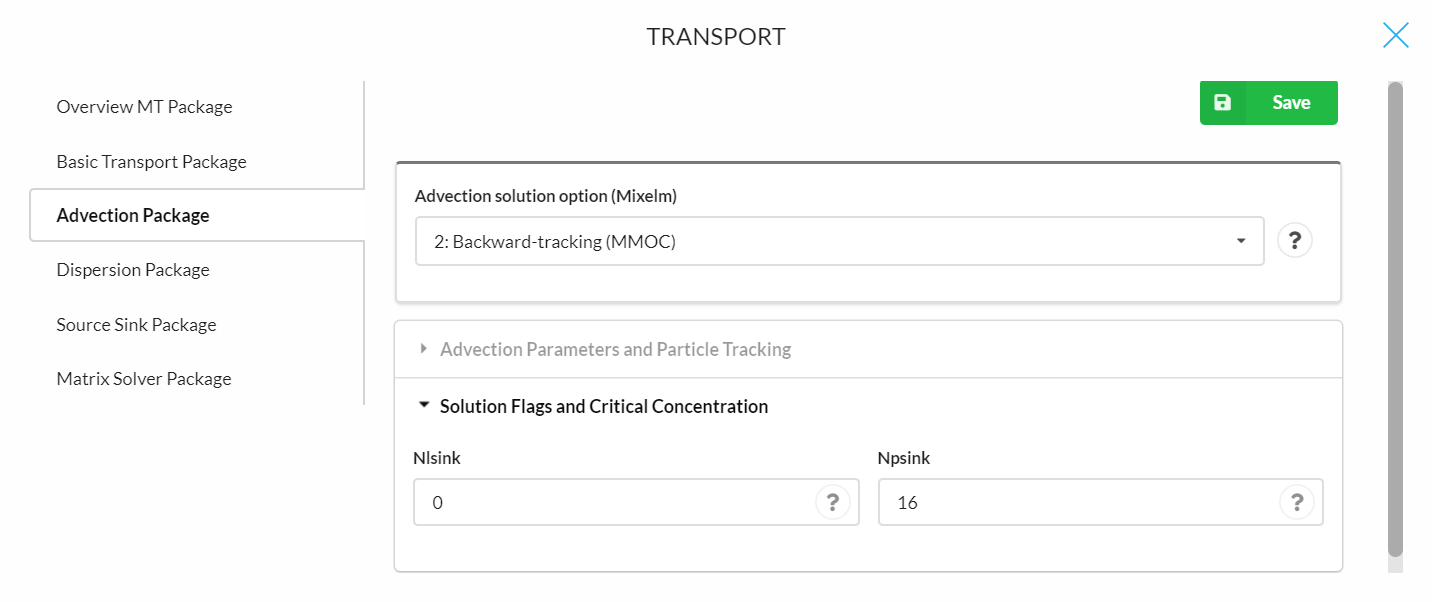
Task: Focus the Npsink input showing 16
Action: coord(1060,502)
